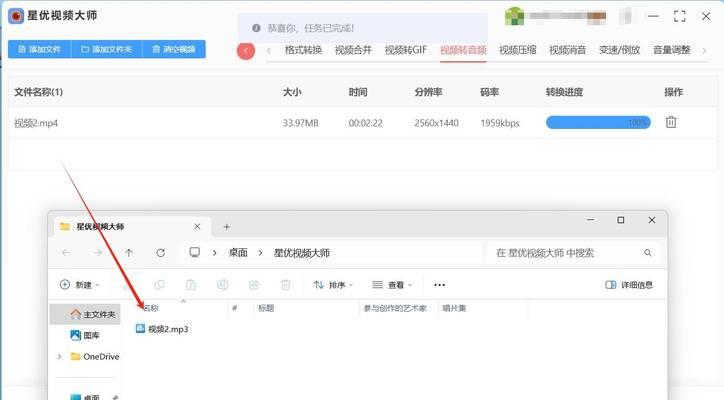Viewport: 724px width, 400px height.
Task: Click the # column header
Action: point(235,308)
